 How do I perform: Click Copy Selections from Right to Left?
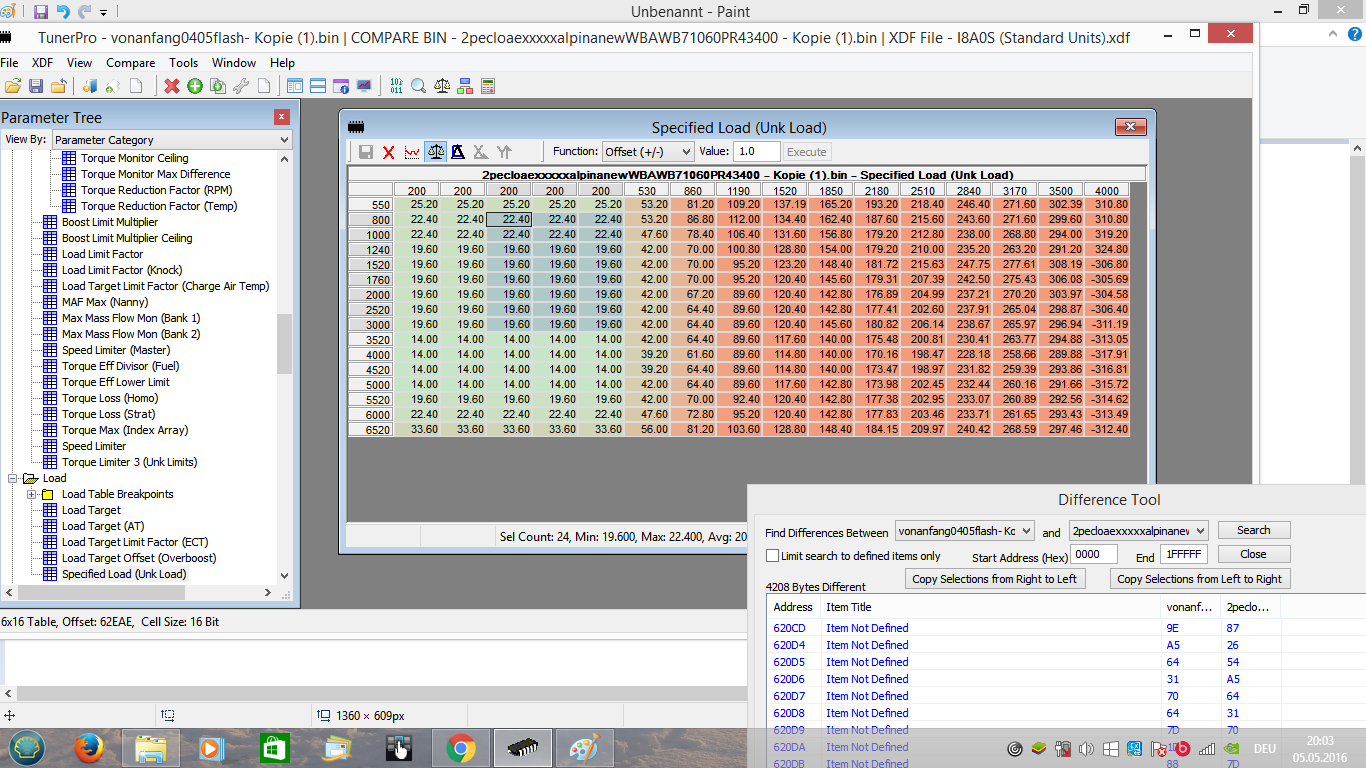(x=994, y=579)
